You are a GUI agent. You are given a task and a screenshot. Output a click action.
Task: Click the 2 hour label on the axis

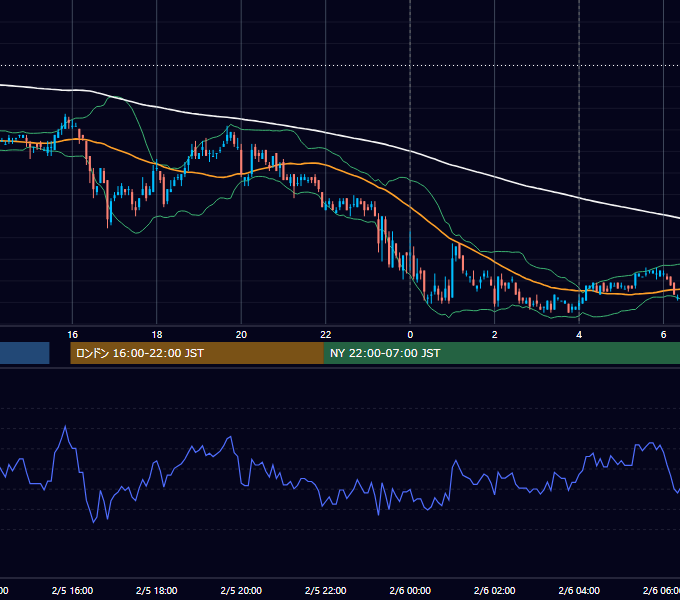(x=494, y=335)
